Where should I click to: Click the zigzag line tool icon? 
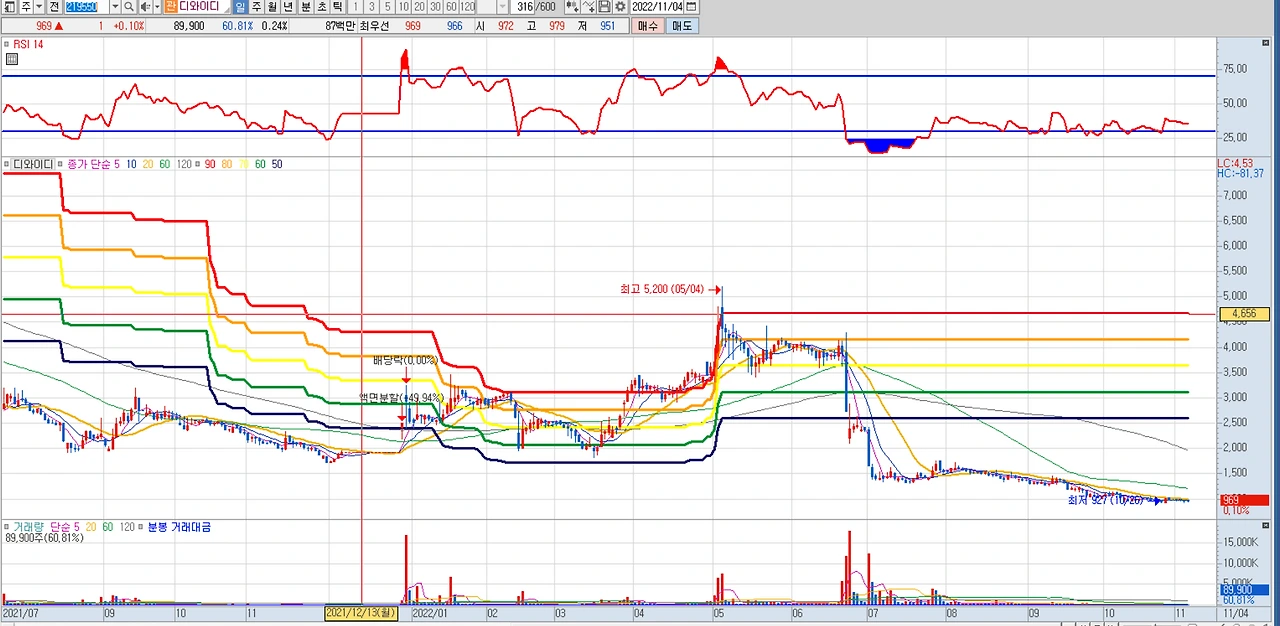pyautogui.click(x=588, y=7)
